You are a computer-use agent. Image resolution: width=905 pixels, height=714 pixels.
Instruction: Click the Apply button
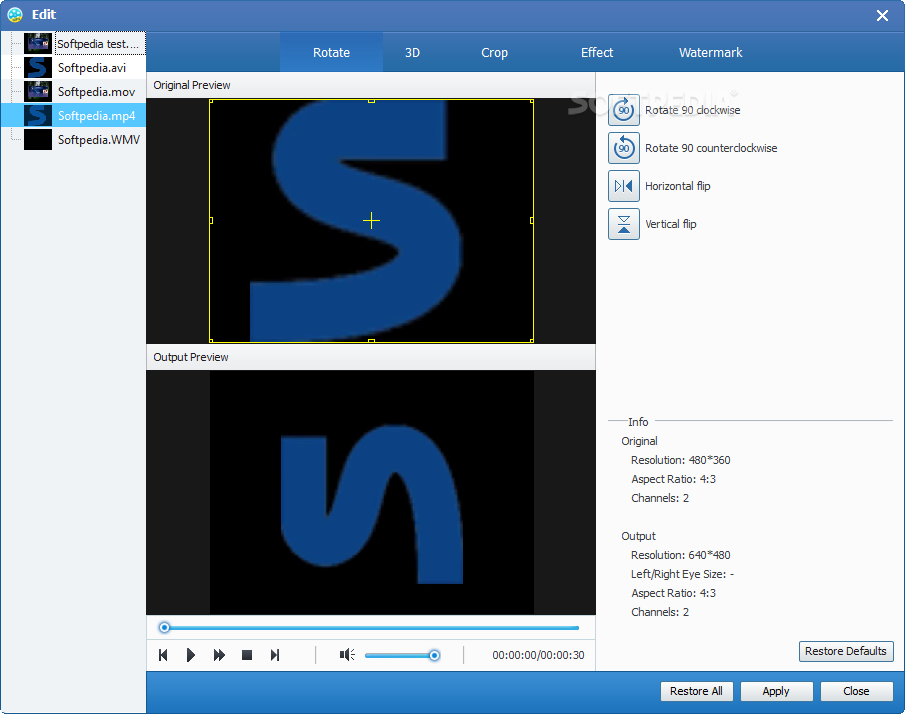[776, 691]
